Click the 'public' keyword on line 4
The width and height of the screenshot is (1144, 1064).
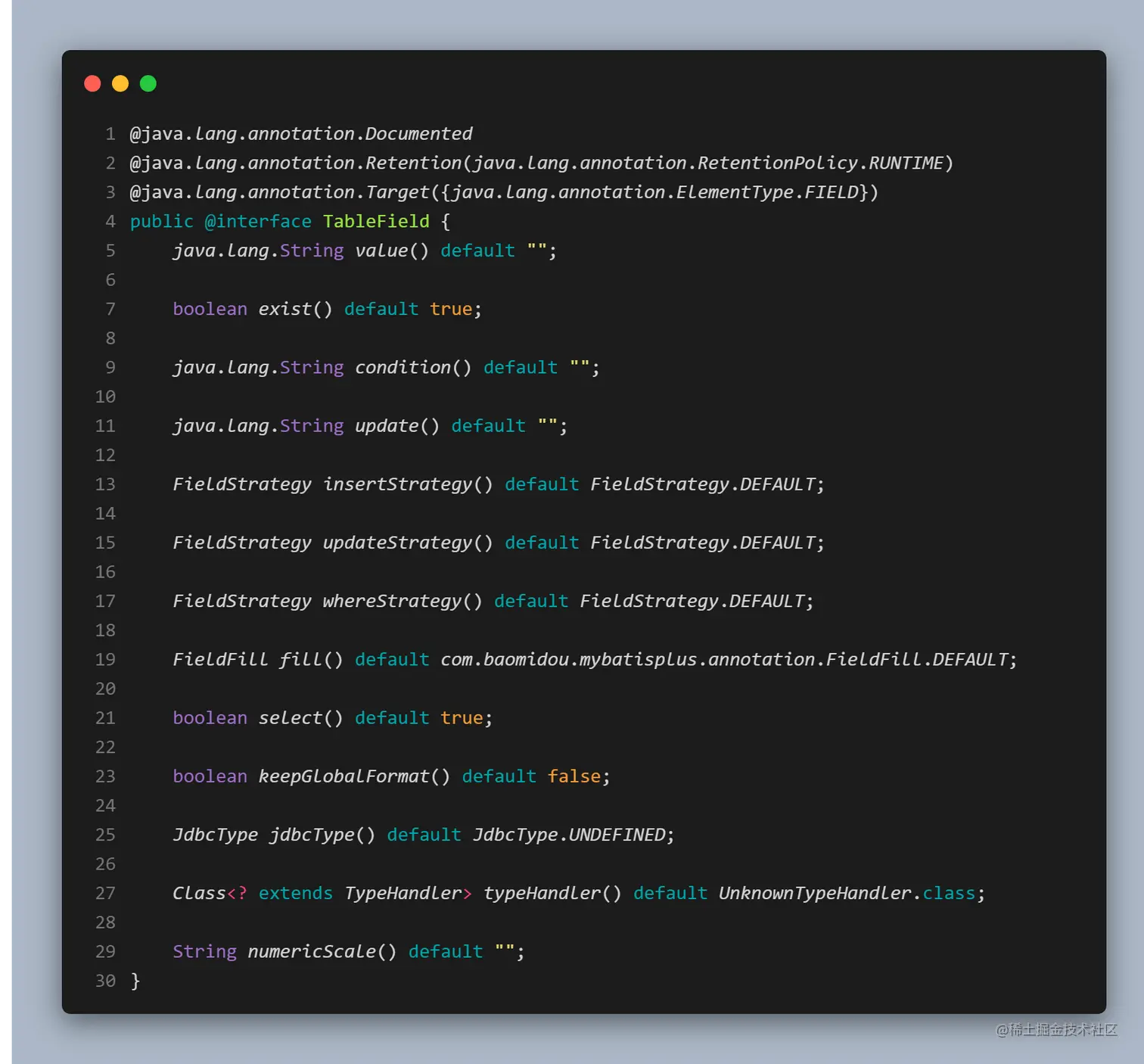click(x=162, y=222)
